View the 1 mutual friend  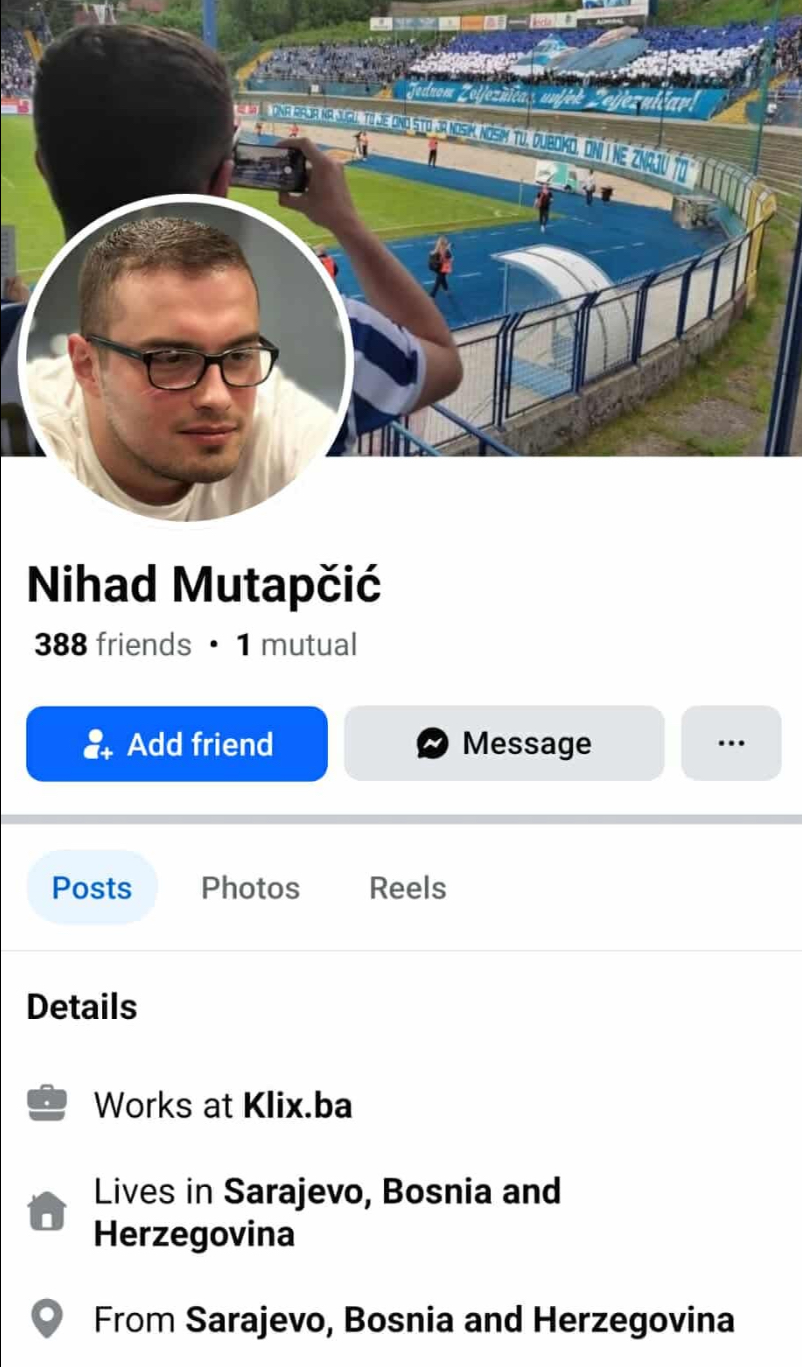[296, 645]
